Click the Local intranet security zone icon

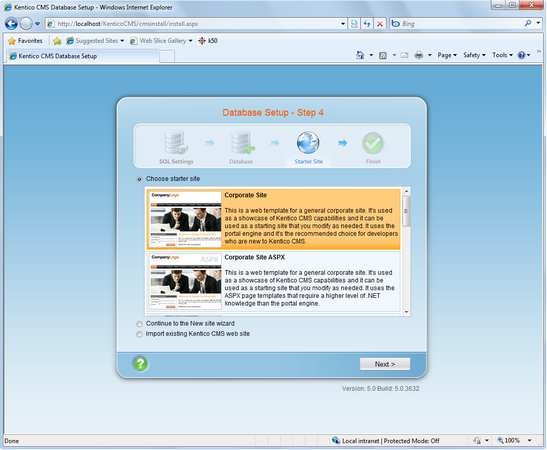[336, 440]
